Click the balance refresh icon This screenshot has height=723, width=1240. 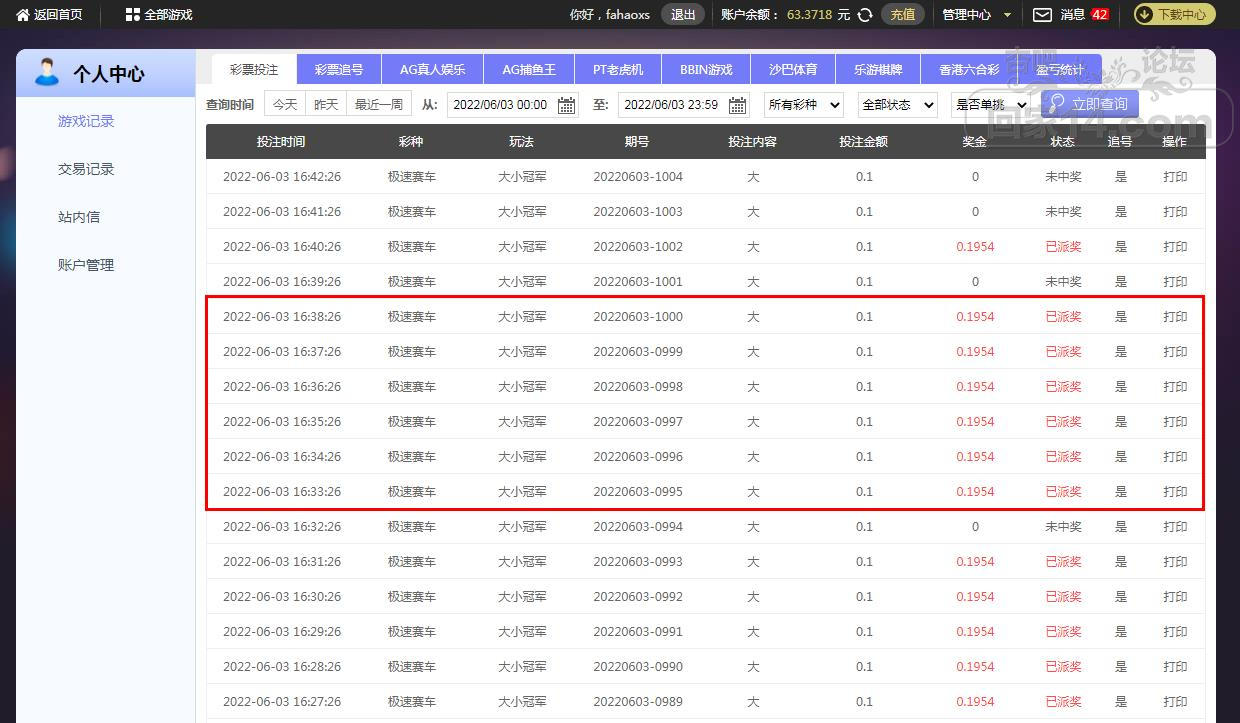click(x=866, y=15)
